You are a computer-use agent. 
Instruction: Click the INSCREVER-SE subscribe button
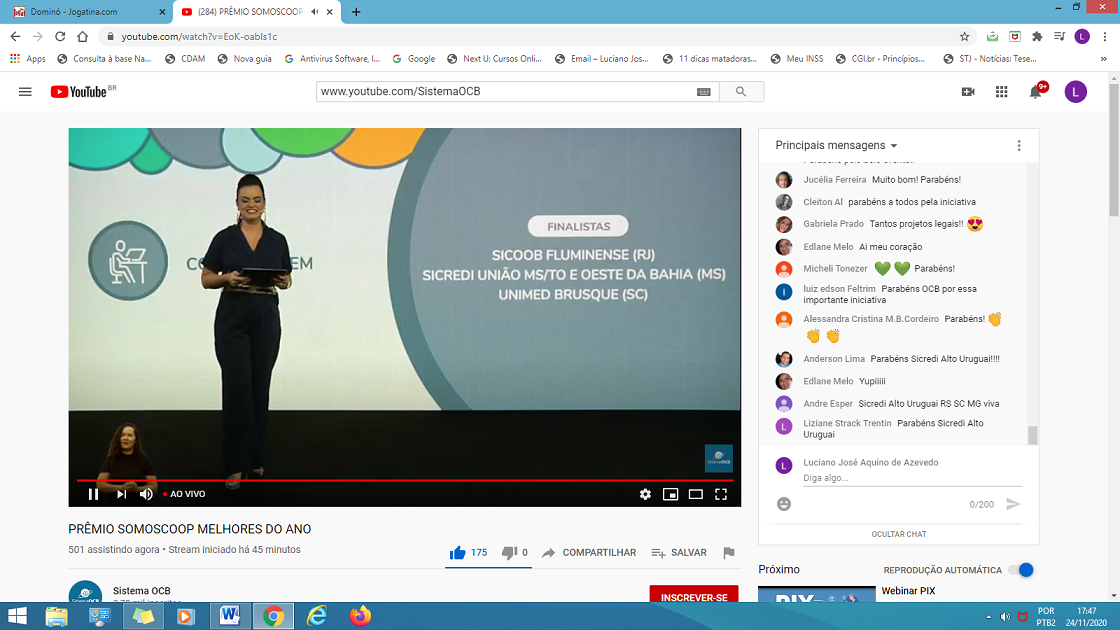point(694,597)
